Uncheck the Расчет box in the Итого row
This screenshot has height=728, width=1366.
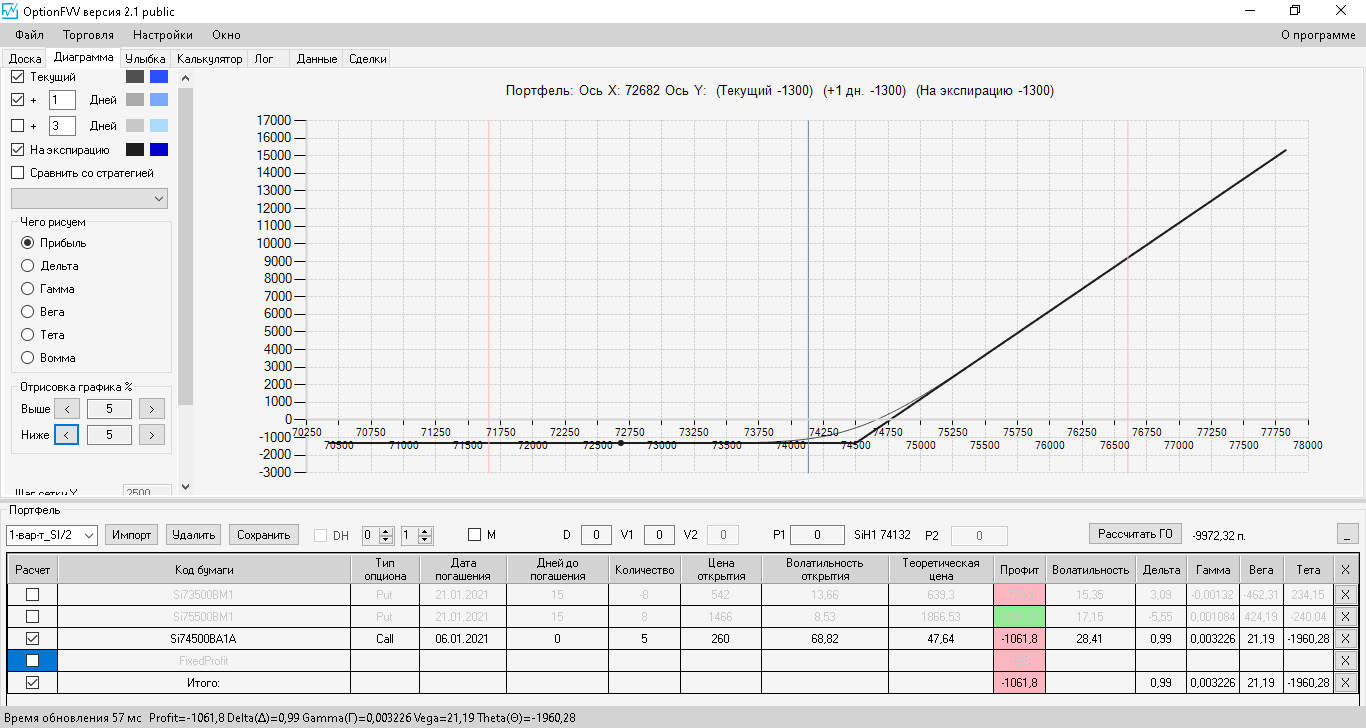coord(32,682)
